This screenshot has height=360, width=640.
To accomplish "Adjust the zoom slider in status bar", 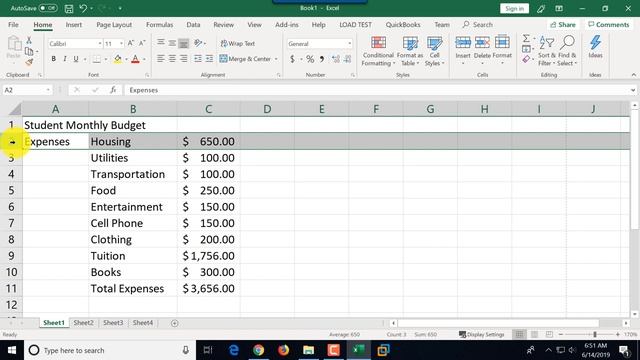I will tap(595, 334).
